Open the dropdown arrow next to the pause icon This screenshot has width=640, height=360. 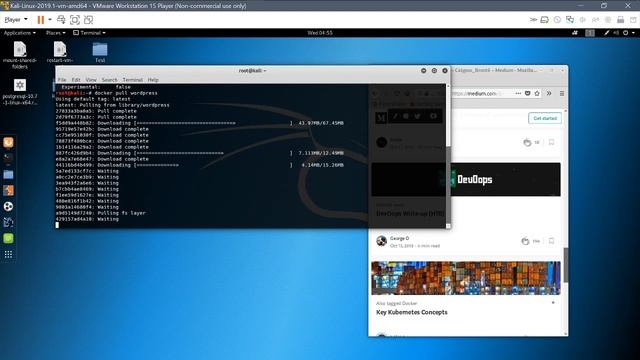[50, 20]
